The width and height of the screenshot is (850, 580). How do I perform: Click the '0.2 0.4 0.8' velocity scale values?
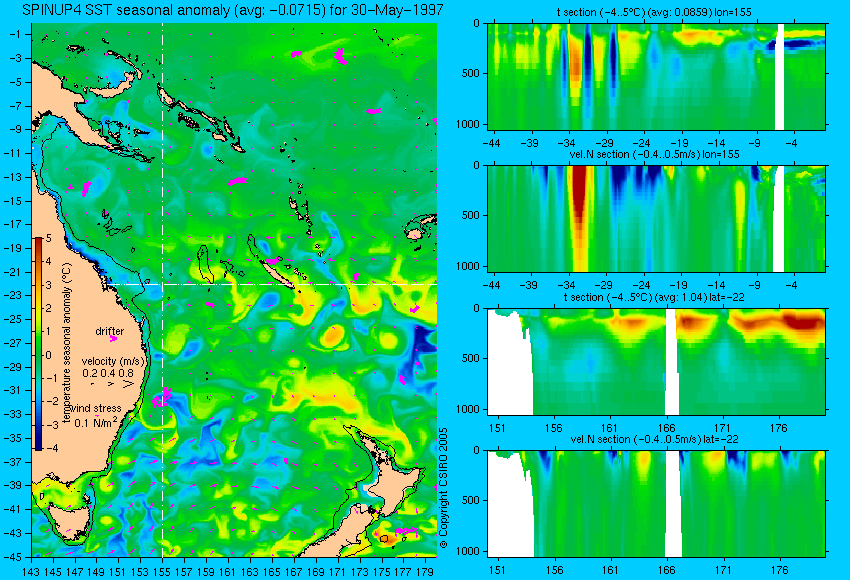coord(108,373)
